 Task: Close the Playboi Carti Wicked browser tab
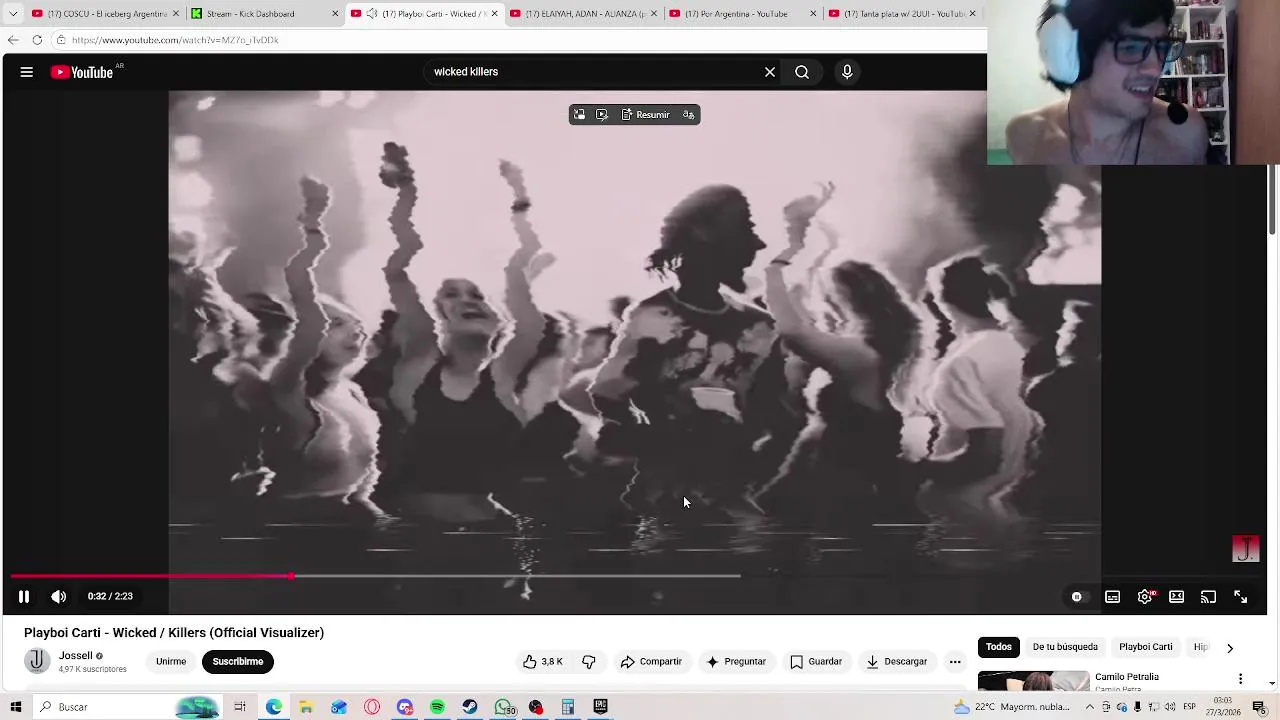pyautogui.click(x=494, y=14)
